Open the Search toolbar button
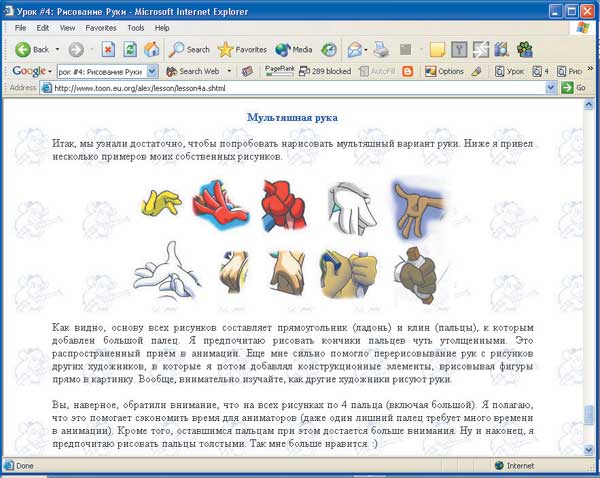The height and width of the screenshot is (478, 600). tap(189, 50)
